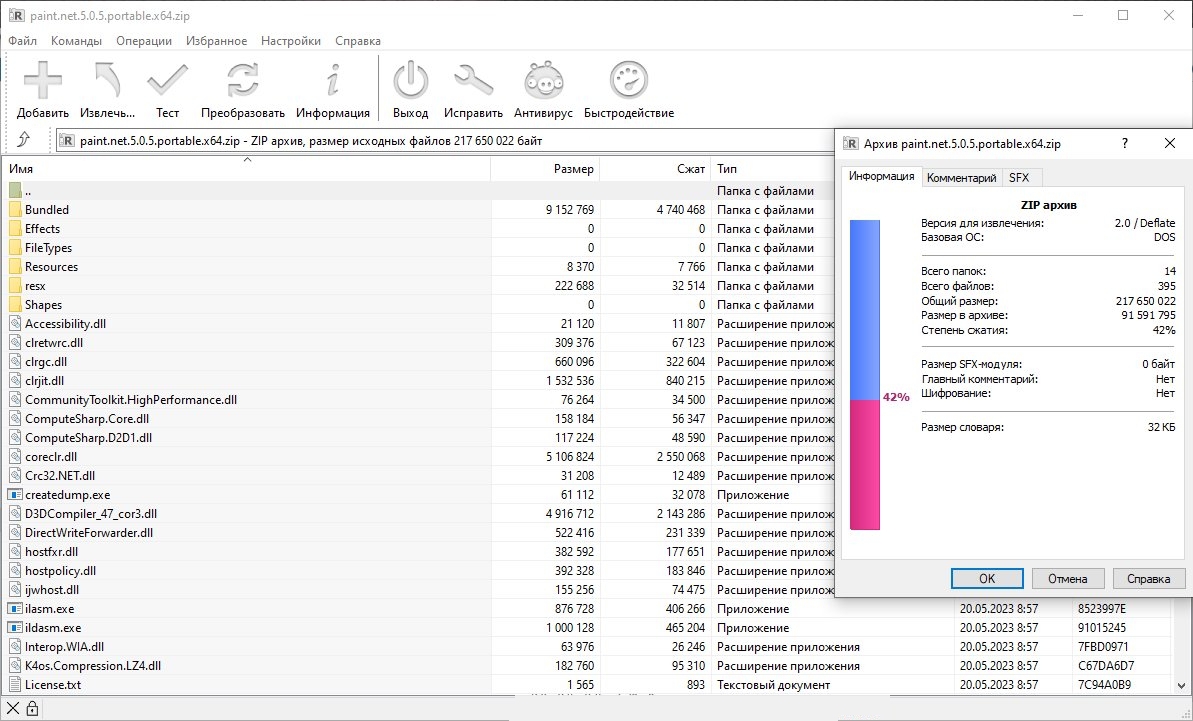Click the status bar lock icon

pyautogui.click(x=32, y=710)
